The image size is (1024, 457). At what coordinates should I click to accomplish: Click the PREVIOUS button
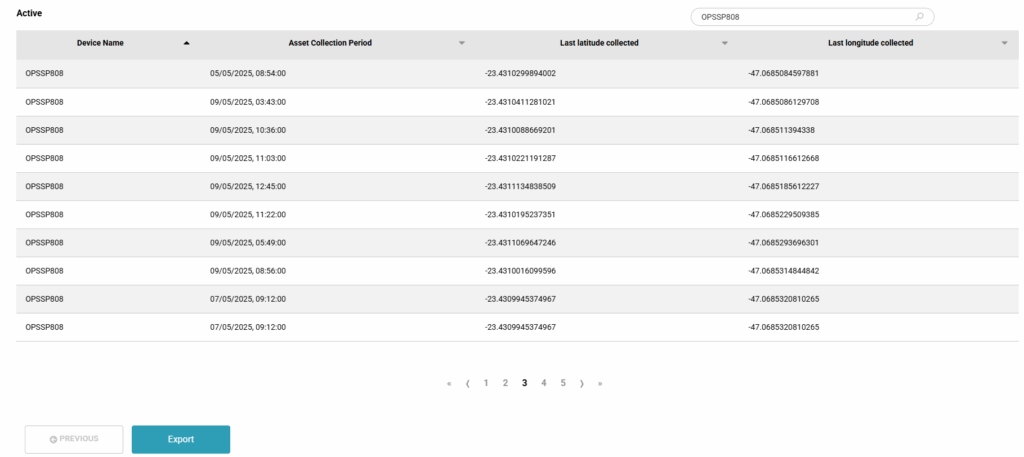(74, 439)
